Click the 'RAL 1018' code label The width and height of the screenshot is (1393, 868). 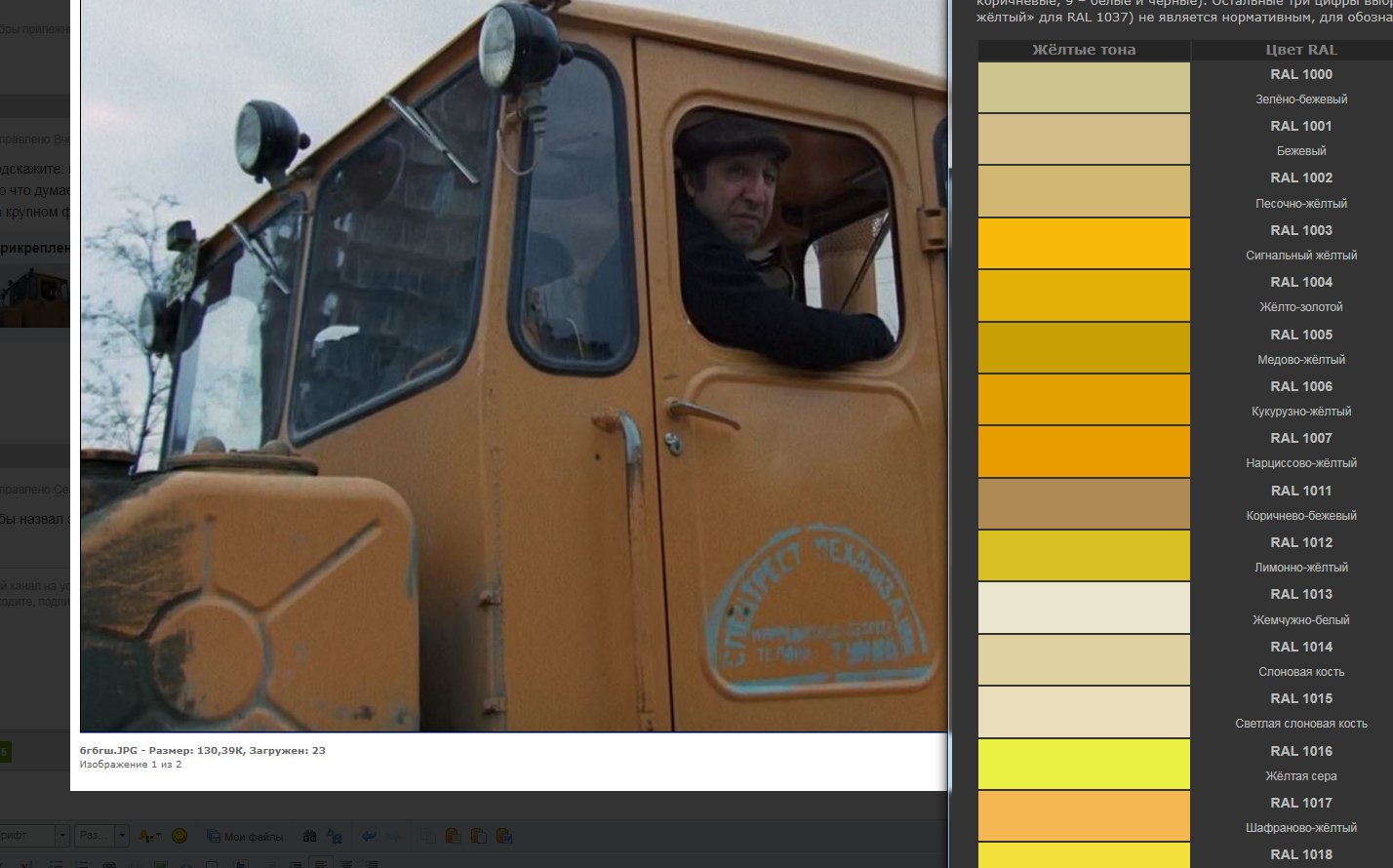(1301, 855)
